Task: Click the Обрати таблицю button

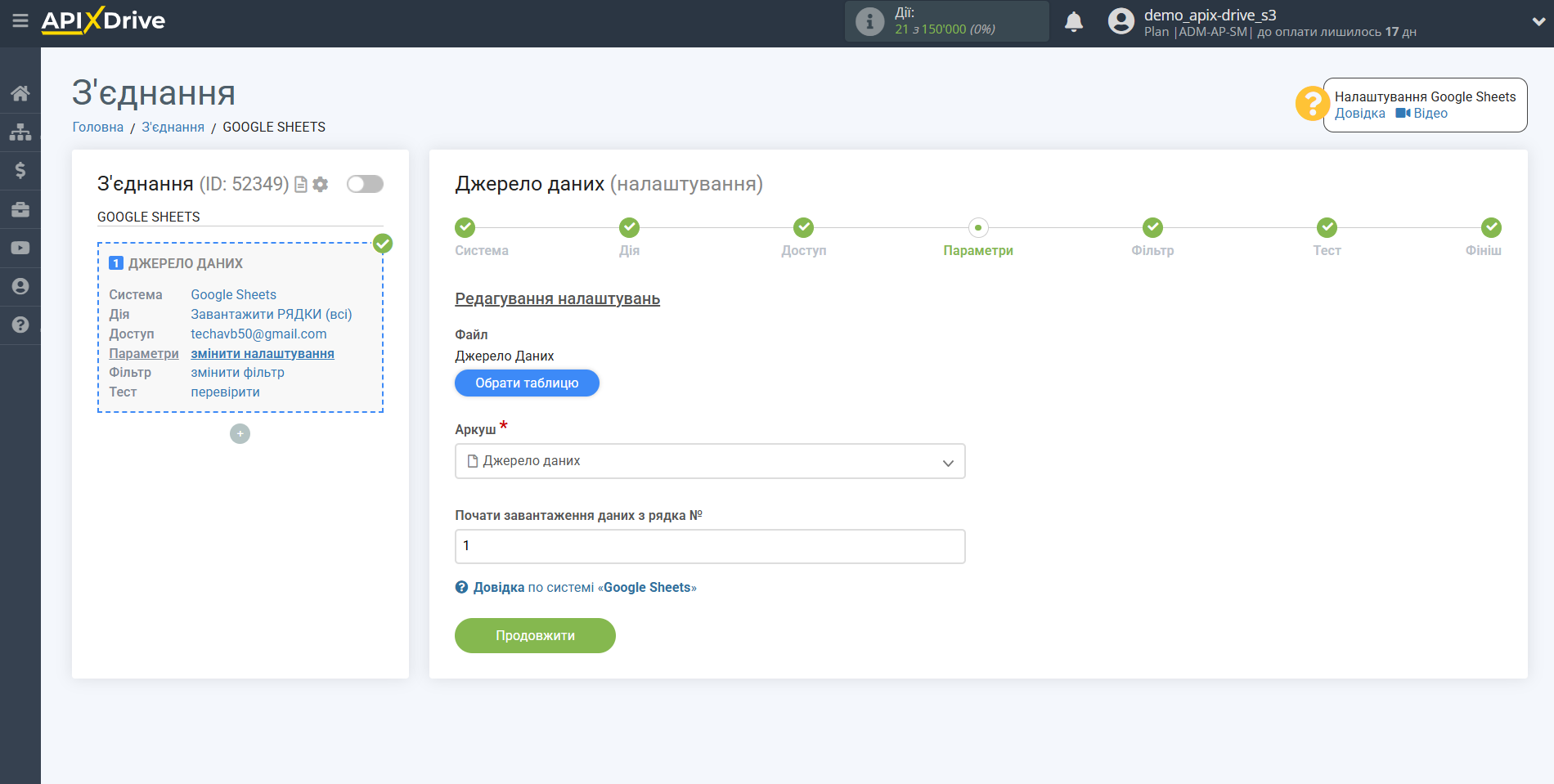Action: click(527, 383)
